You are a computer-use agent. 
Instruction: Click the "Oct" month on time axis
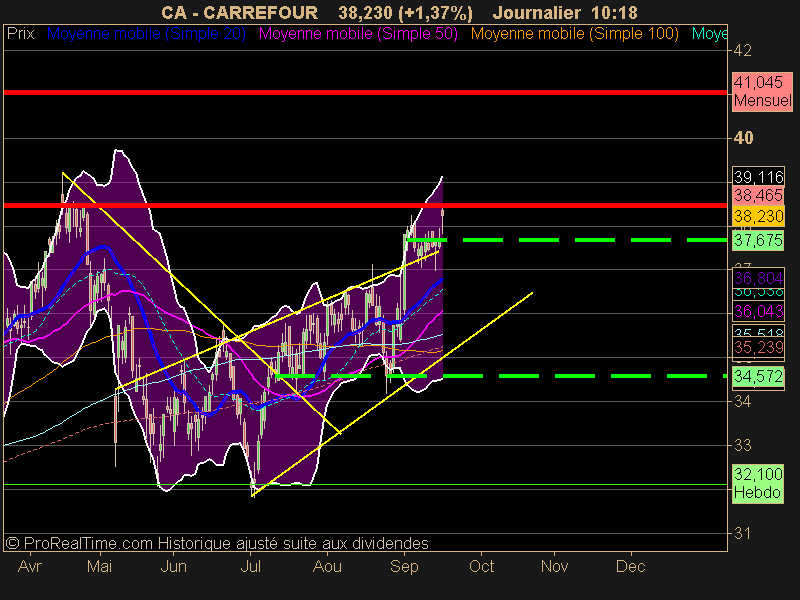482,566
